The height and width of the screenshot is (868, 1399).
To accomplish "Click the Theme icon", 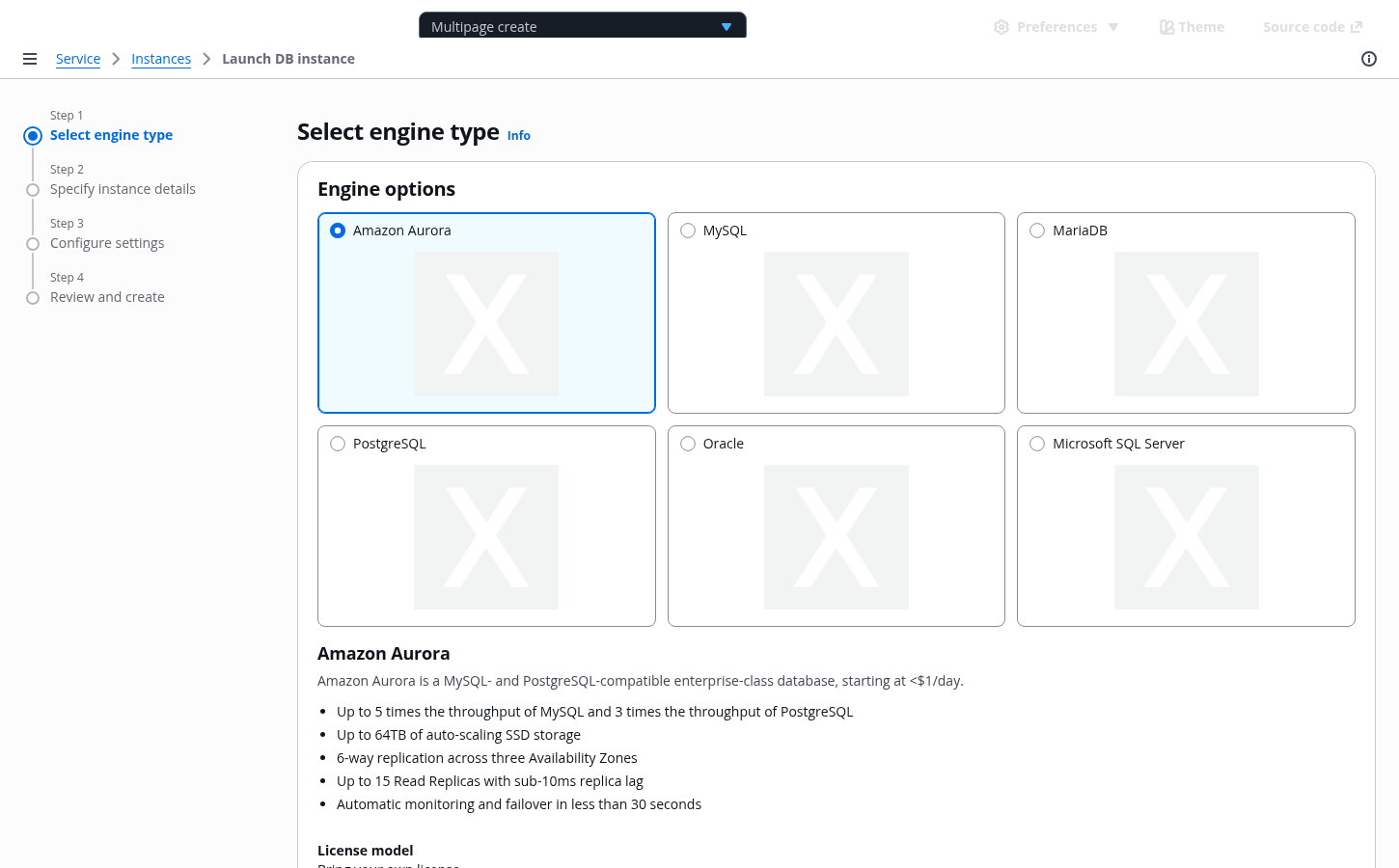I will tap(1166, 27).
